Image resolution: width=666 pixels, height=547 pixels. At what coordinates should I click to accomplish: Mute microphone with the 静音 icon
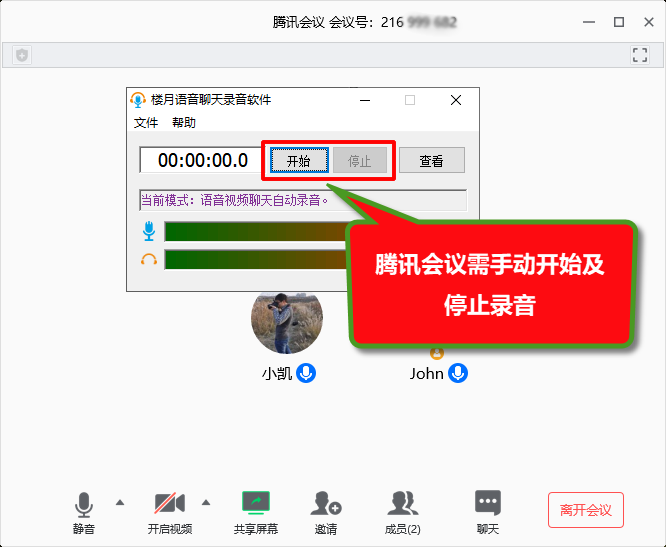coord(84,505)
